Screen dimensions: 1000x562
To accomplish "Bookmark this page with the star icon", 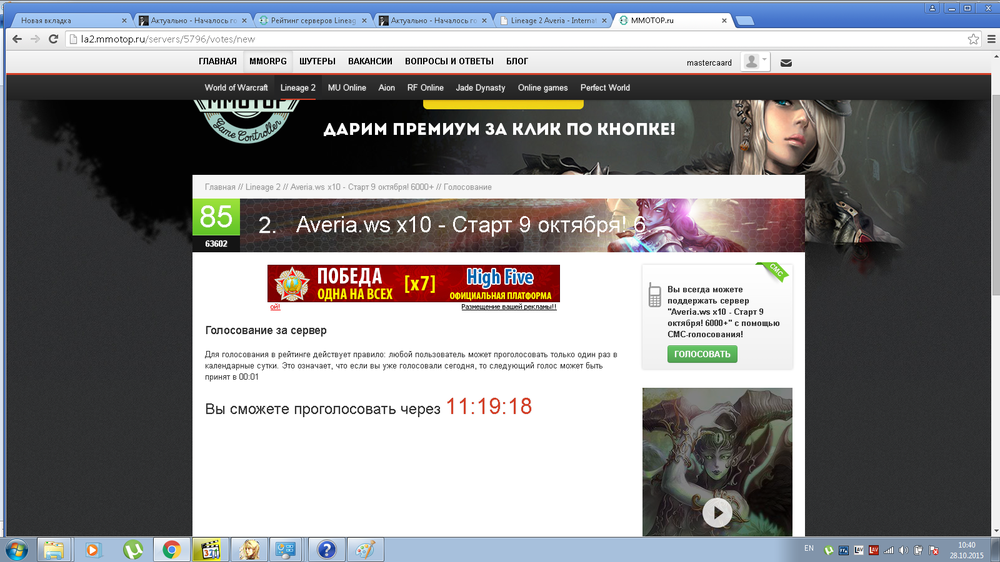I will (973, 40).
